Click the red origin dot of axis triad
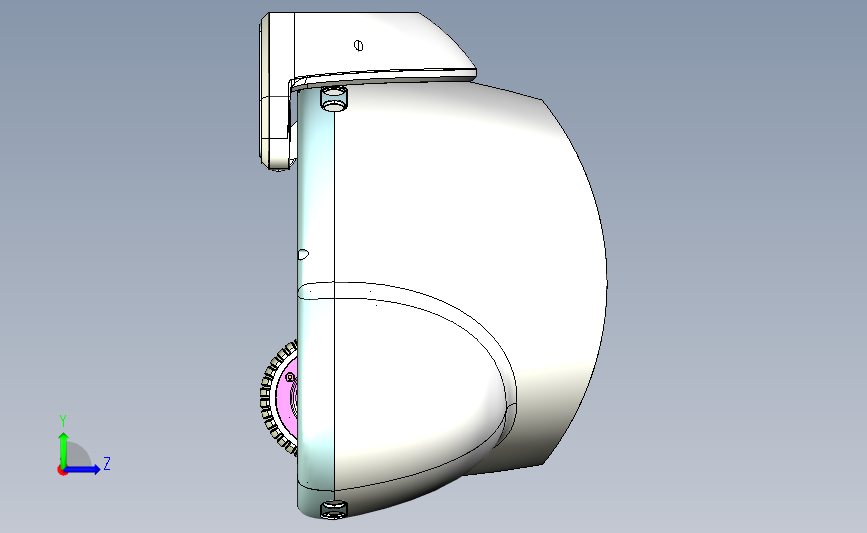 (x=62, y=471)
